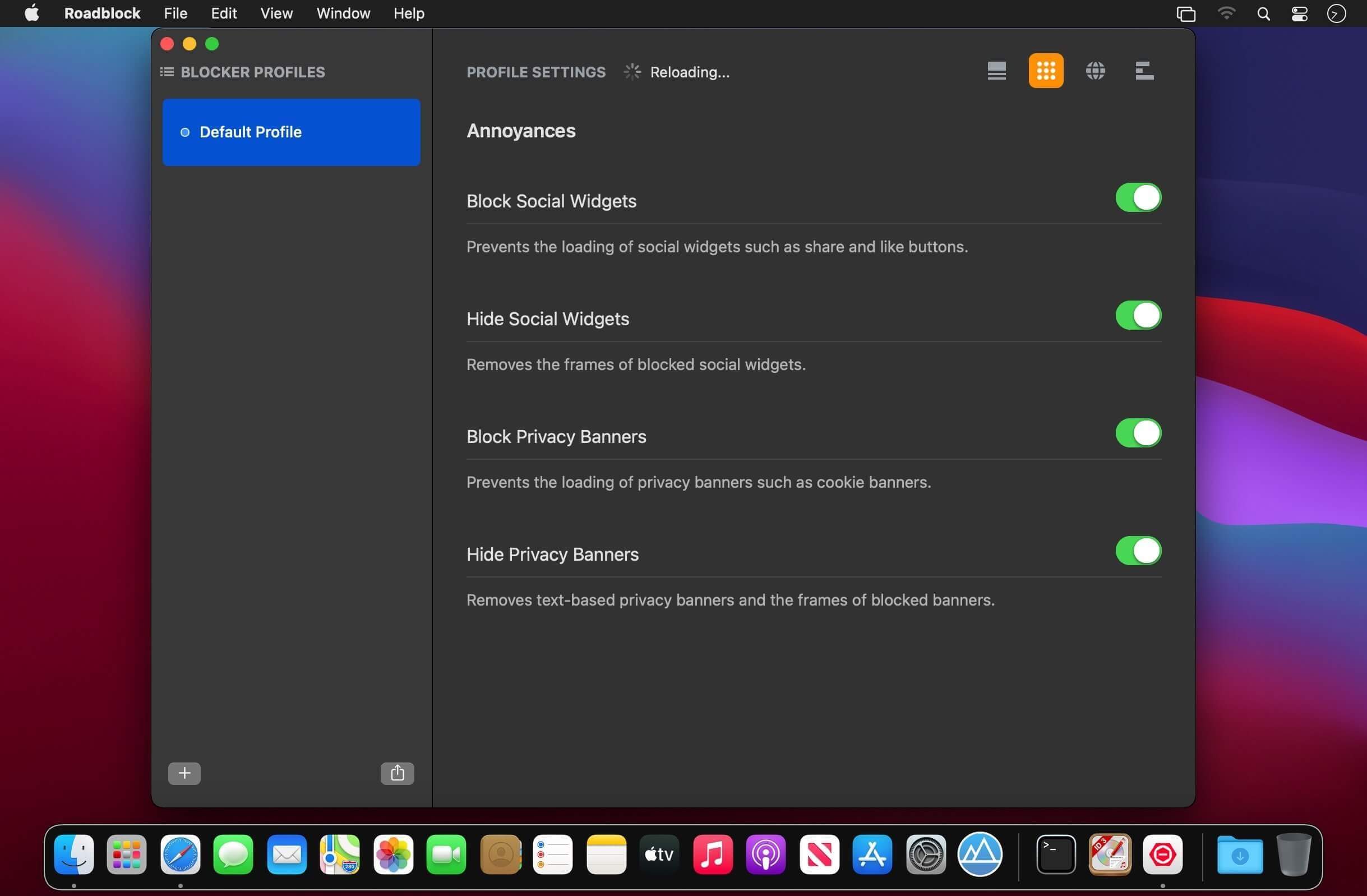Click the Blocker Profiles header label
This screenshot has width=1367, height=896.
coord(253,72)
